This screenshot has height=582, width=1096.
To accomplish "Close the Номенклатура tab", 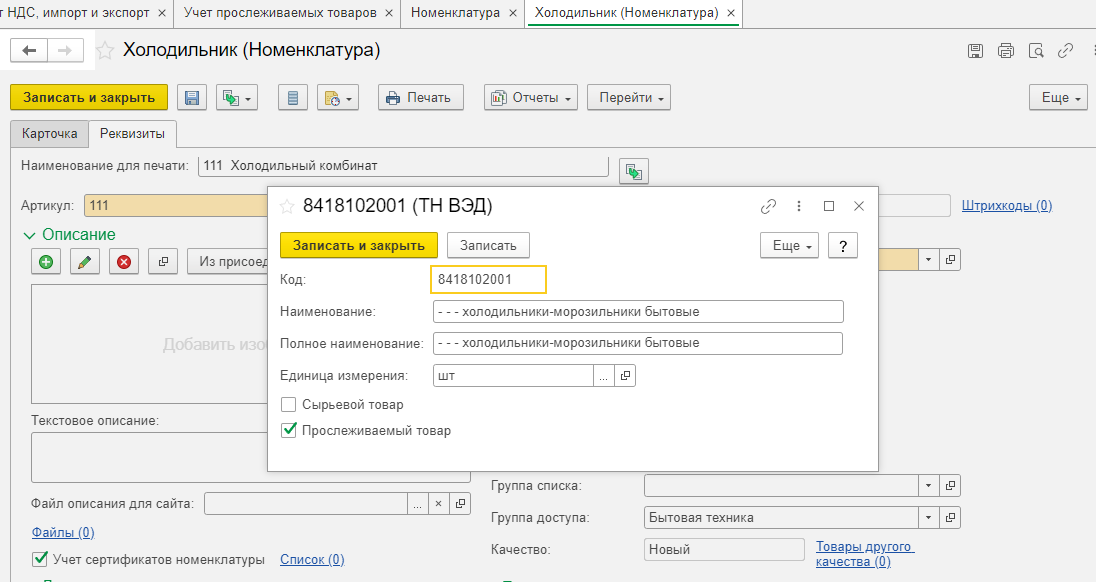I will click(x=513, y=13).
